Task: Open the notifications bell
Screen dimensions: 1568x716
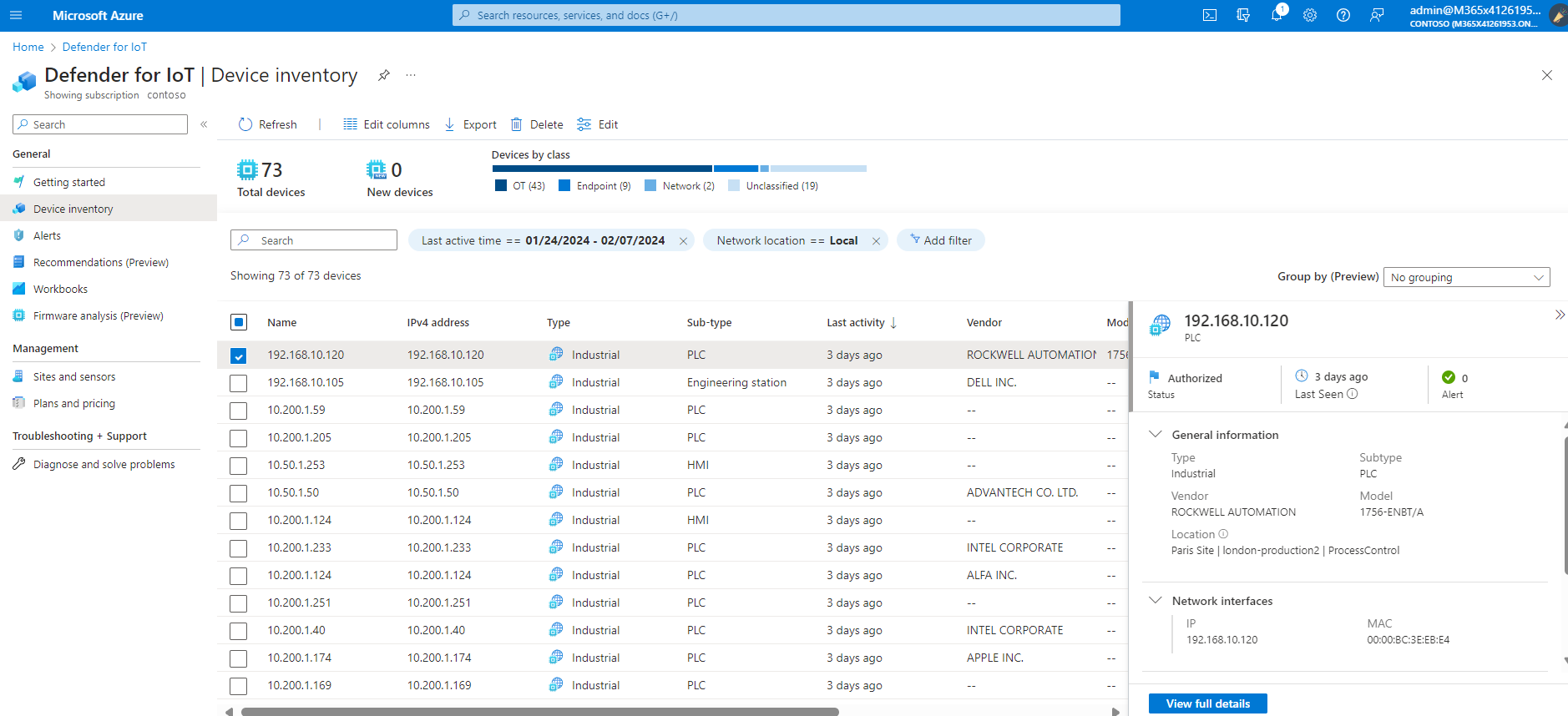Action: 1277,15
